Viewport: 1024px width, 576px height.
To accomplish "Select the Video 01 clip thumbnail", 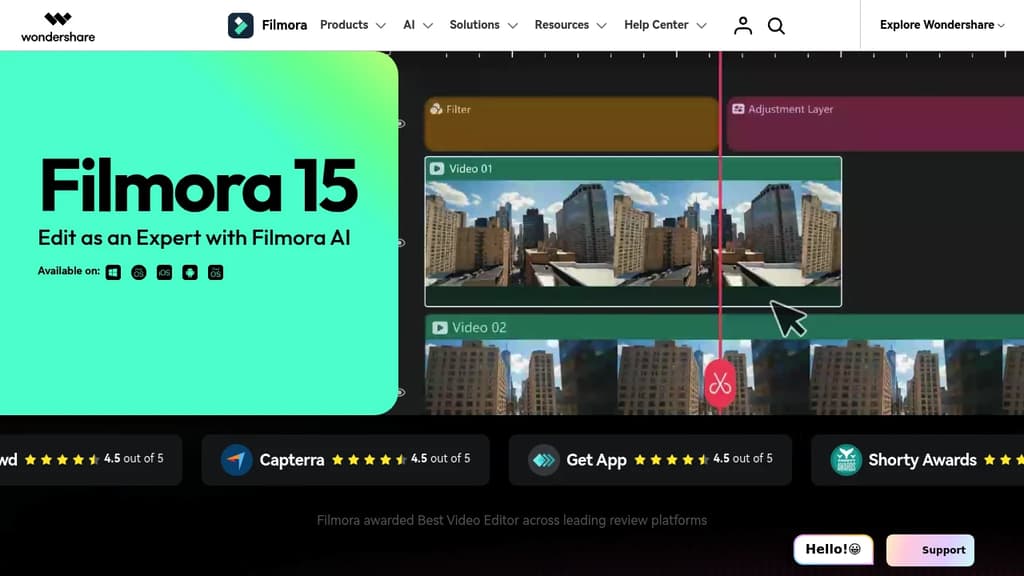I will coord(633,232).
